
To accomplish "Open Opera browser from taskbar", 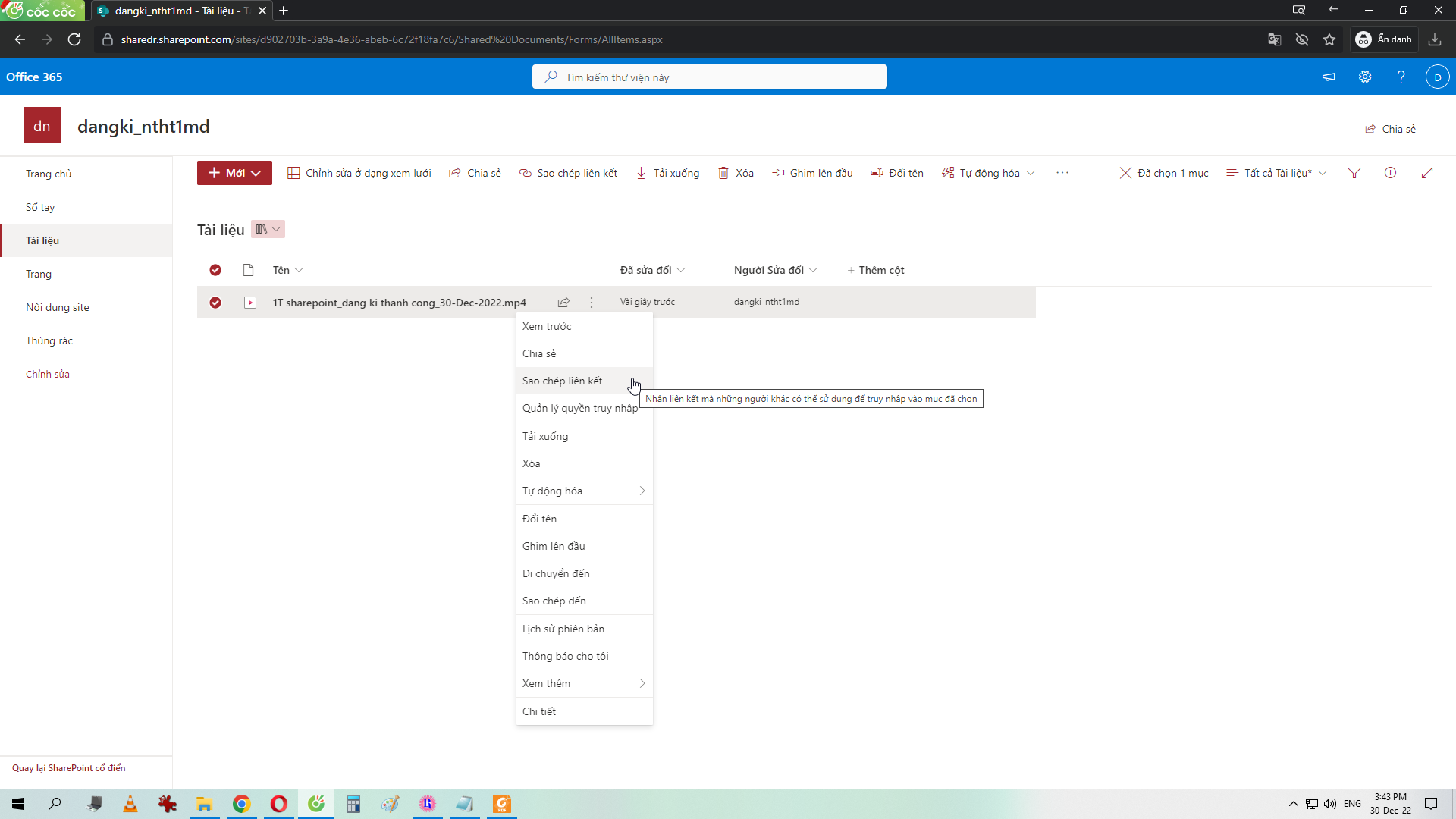I will 278,804.
